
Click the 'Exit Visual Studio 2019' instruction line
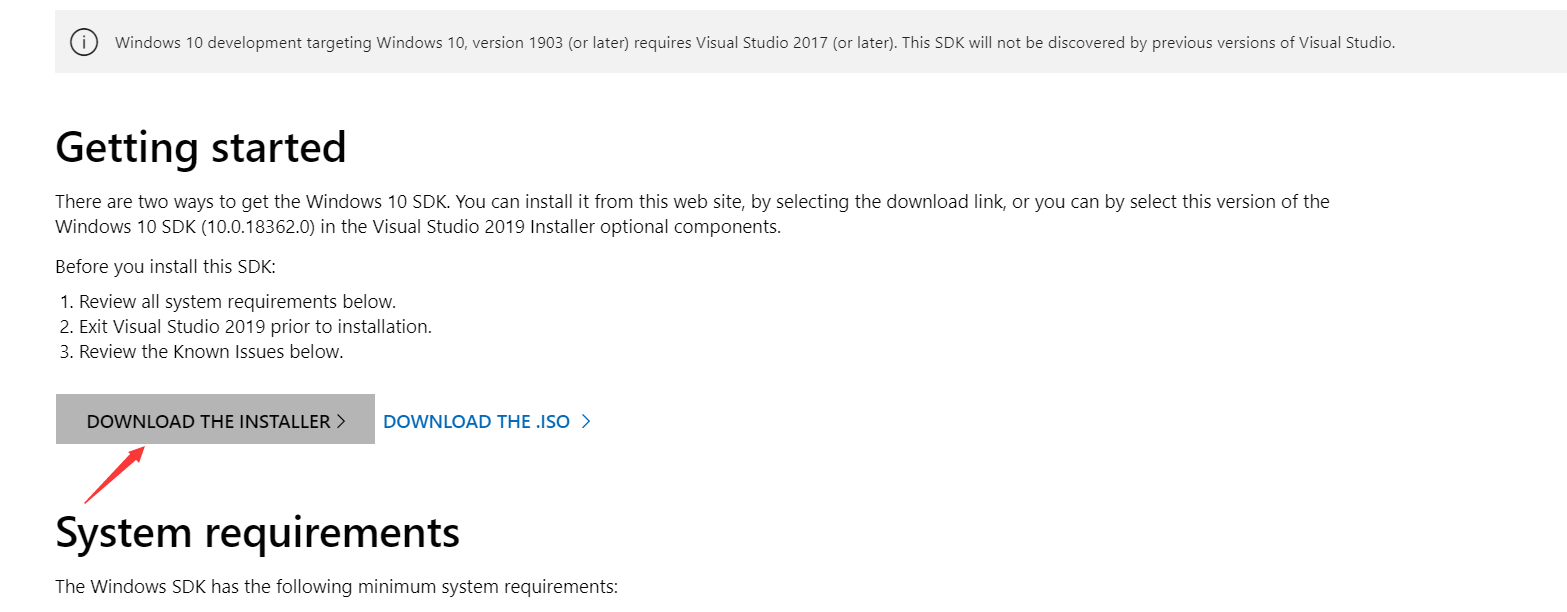pyautogui.click(x=243, y=326)
